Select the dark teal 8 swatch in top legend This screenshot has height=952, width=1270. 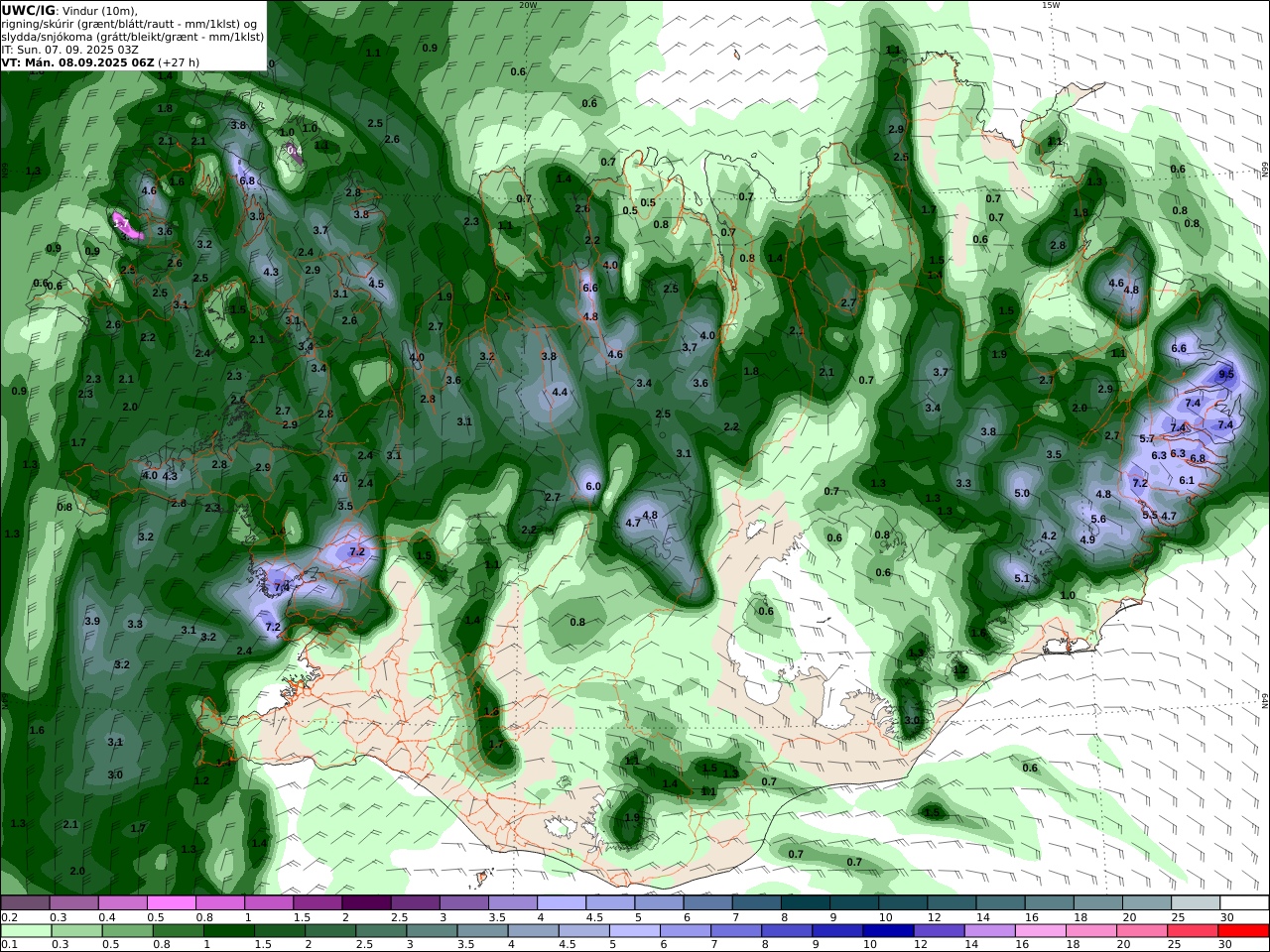(x=805, y=903)
